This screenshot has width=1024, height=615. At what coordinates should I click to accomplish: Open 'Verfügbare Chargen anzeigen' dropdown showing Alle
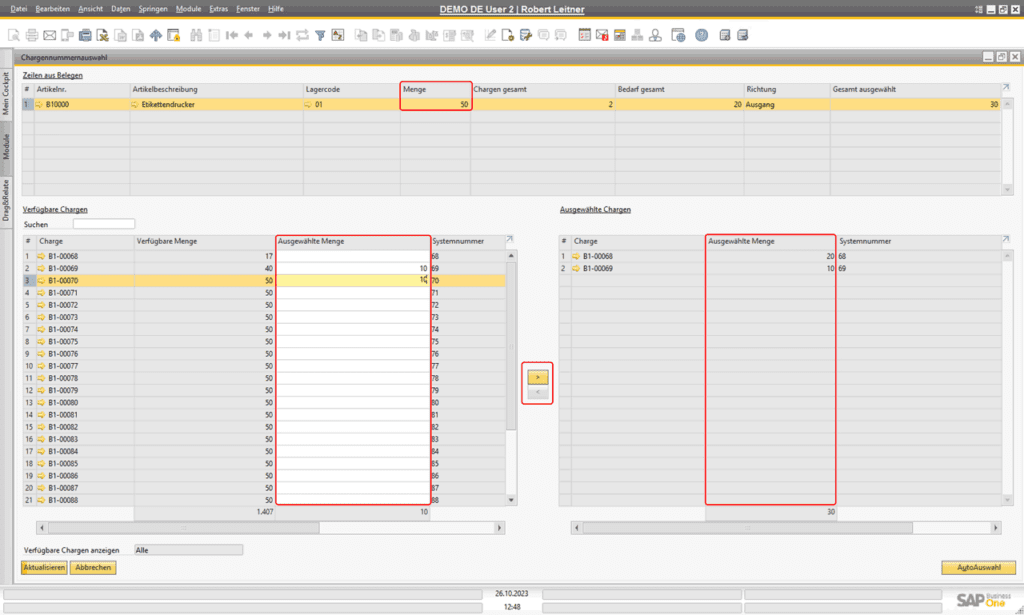188,550
